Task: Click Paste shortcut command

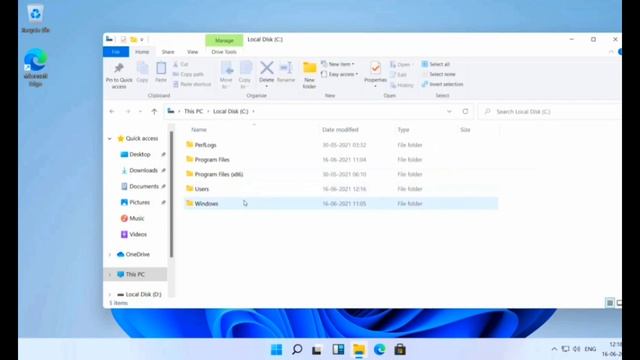Action: [192, 84]
